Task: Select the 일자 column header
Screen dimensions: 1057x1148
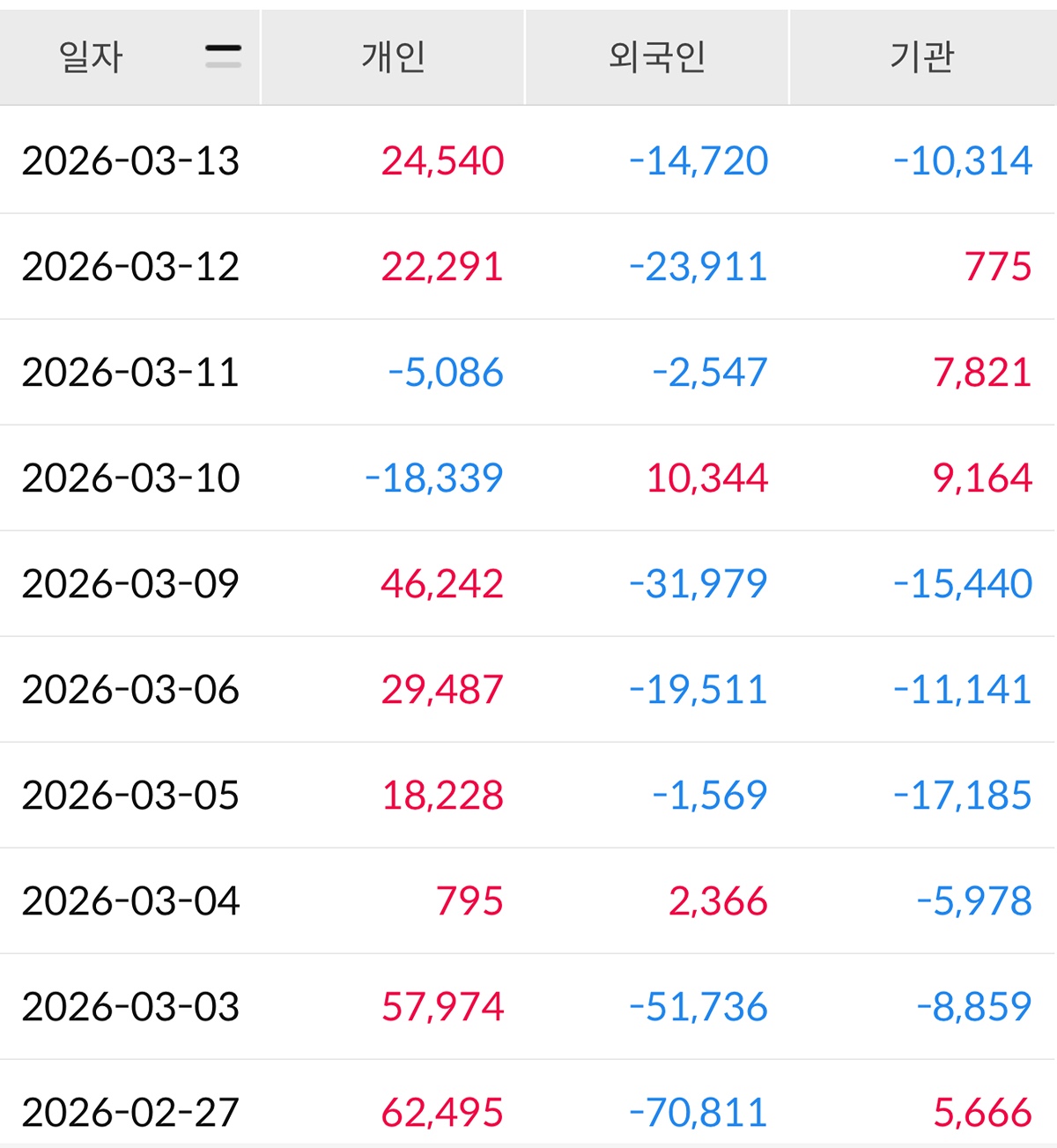Action: click(x=91, y=57)
